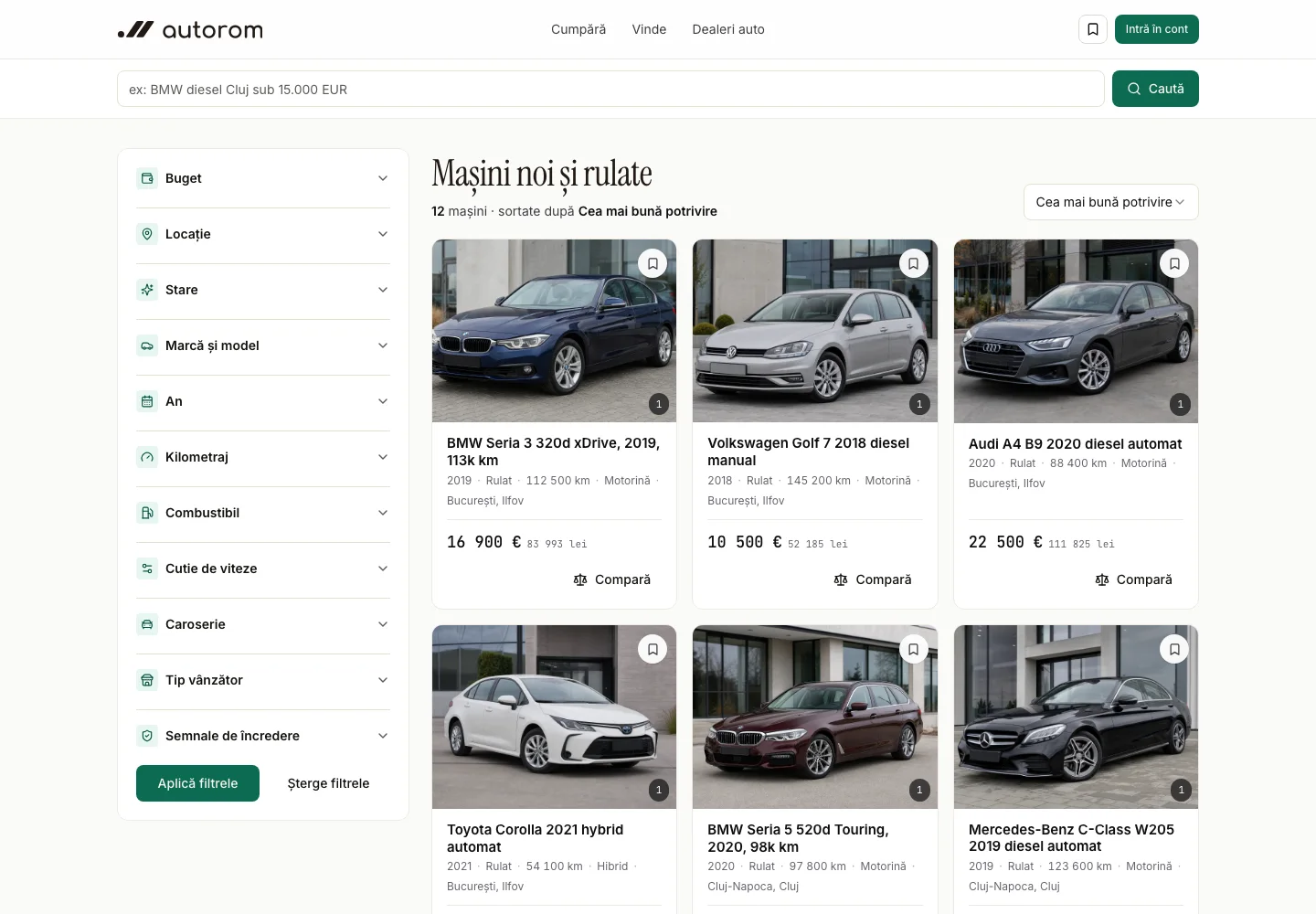Bookmark the Toyota Corolla 2021 listing
Image resolution: width=1316 pixels, height=914 pixels.
point(653,649)
